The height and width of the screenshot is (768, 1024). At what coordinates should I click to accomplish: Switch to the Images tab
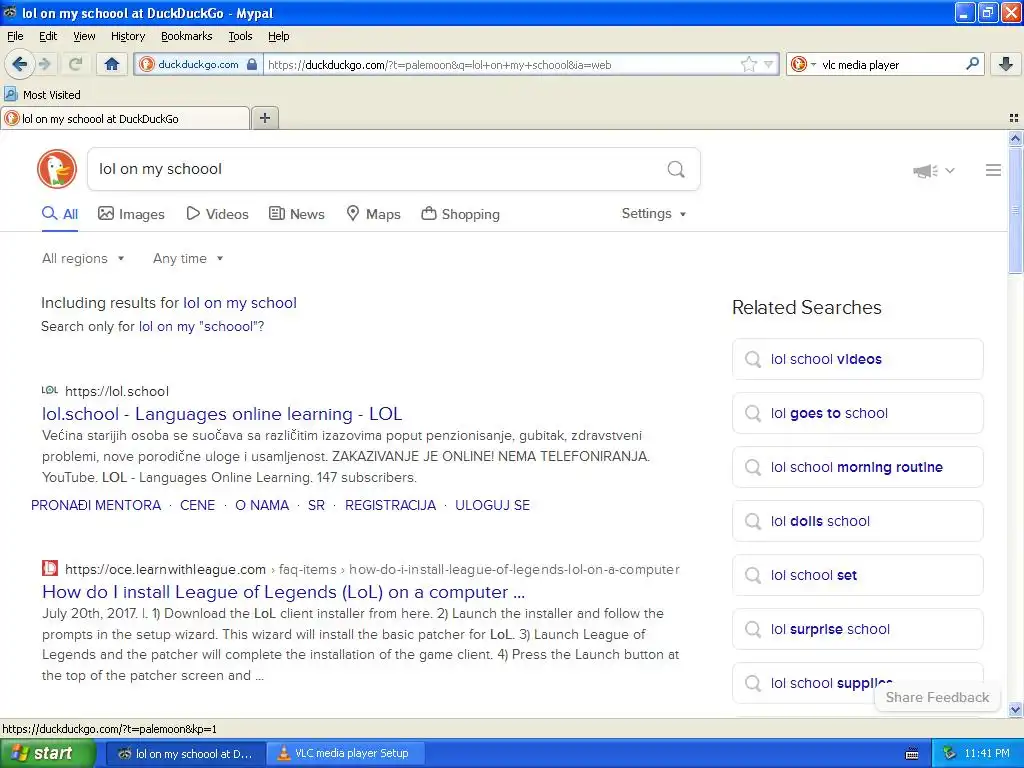tap(131, 214)
